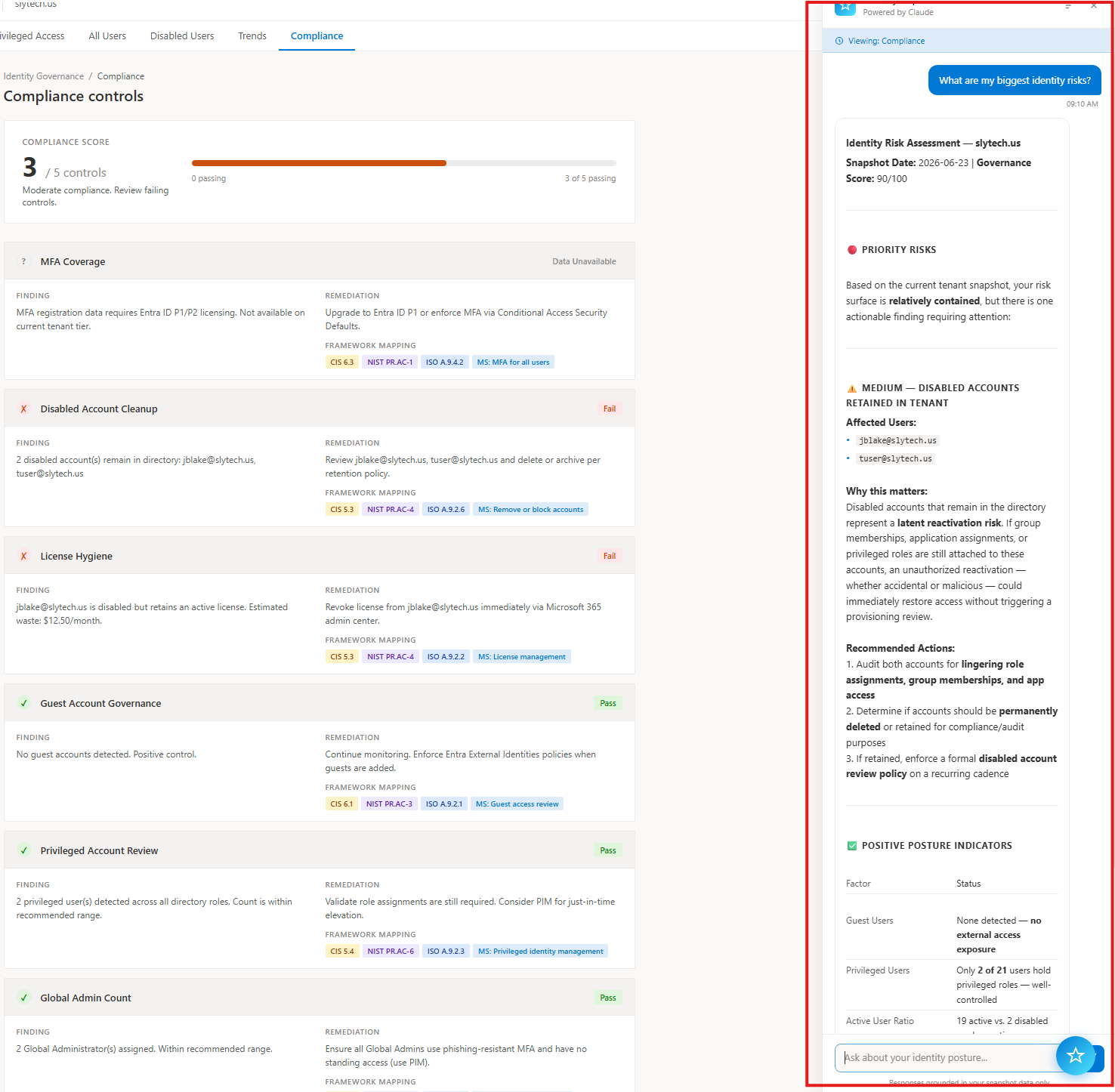Viewport: 1115px width, 1092px height.
Task: Click the Active User Ratio row label
Action: pos(880,1021)
